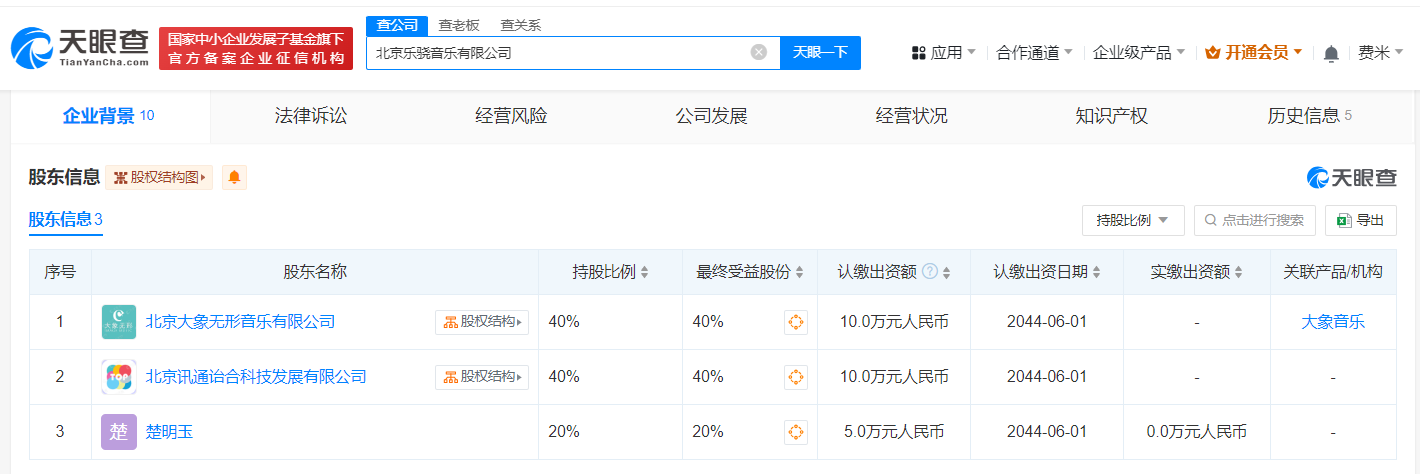This screenshot has height=474, width=1420.
Task: Switch to 法律诉讼 tab
Action: tap(311, 116)
